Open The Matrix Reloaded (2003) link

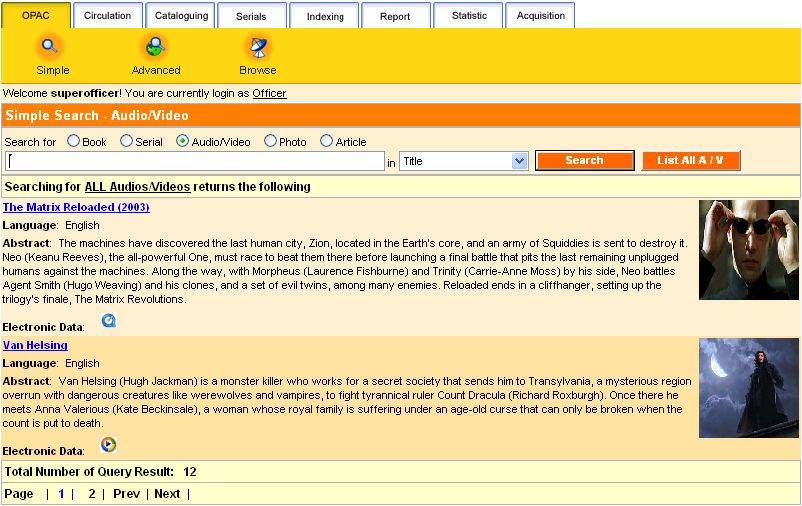coord(76,207)
